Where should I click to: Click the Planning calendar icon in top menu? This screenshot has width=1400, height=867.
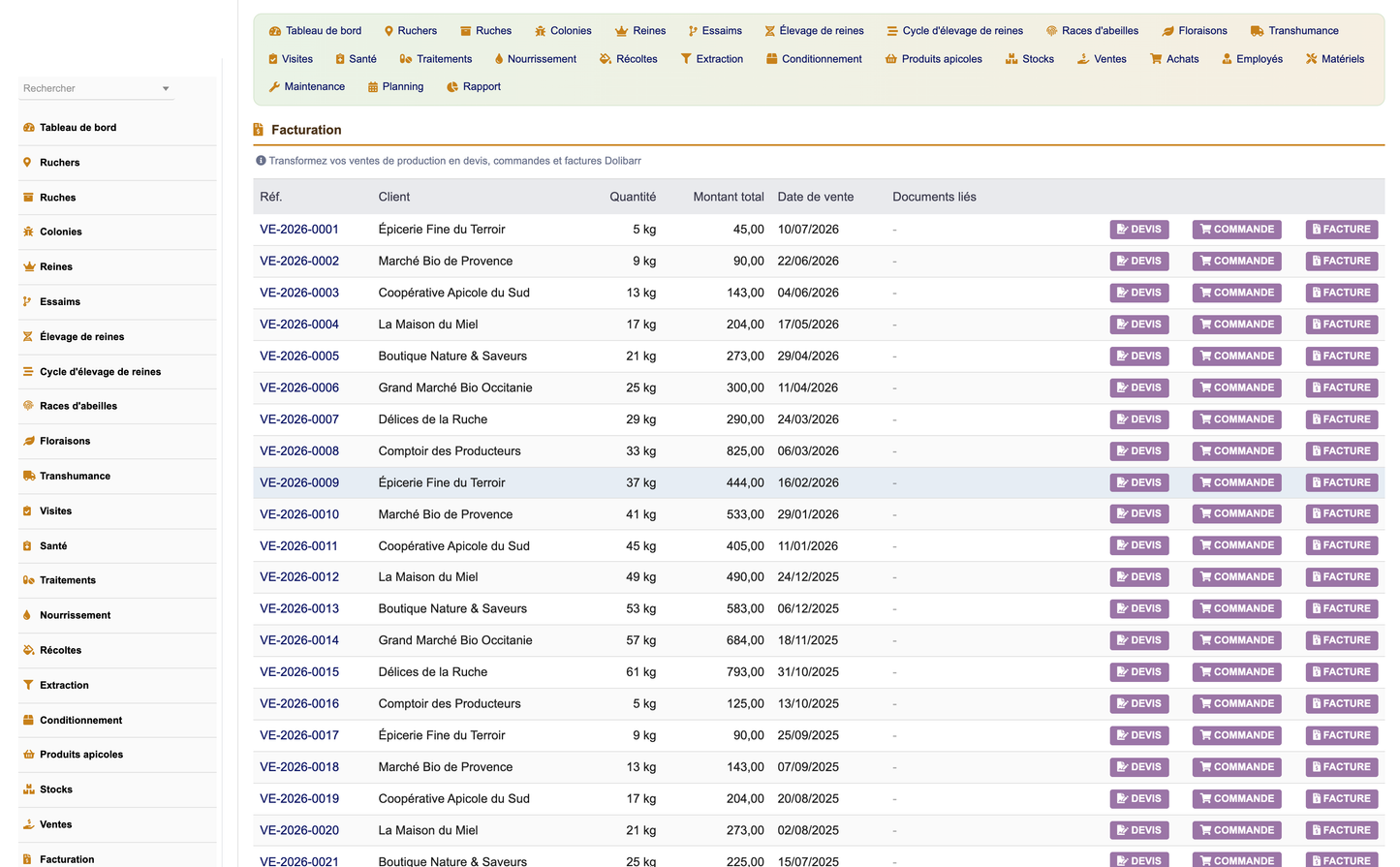373,87
